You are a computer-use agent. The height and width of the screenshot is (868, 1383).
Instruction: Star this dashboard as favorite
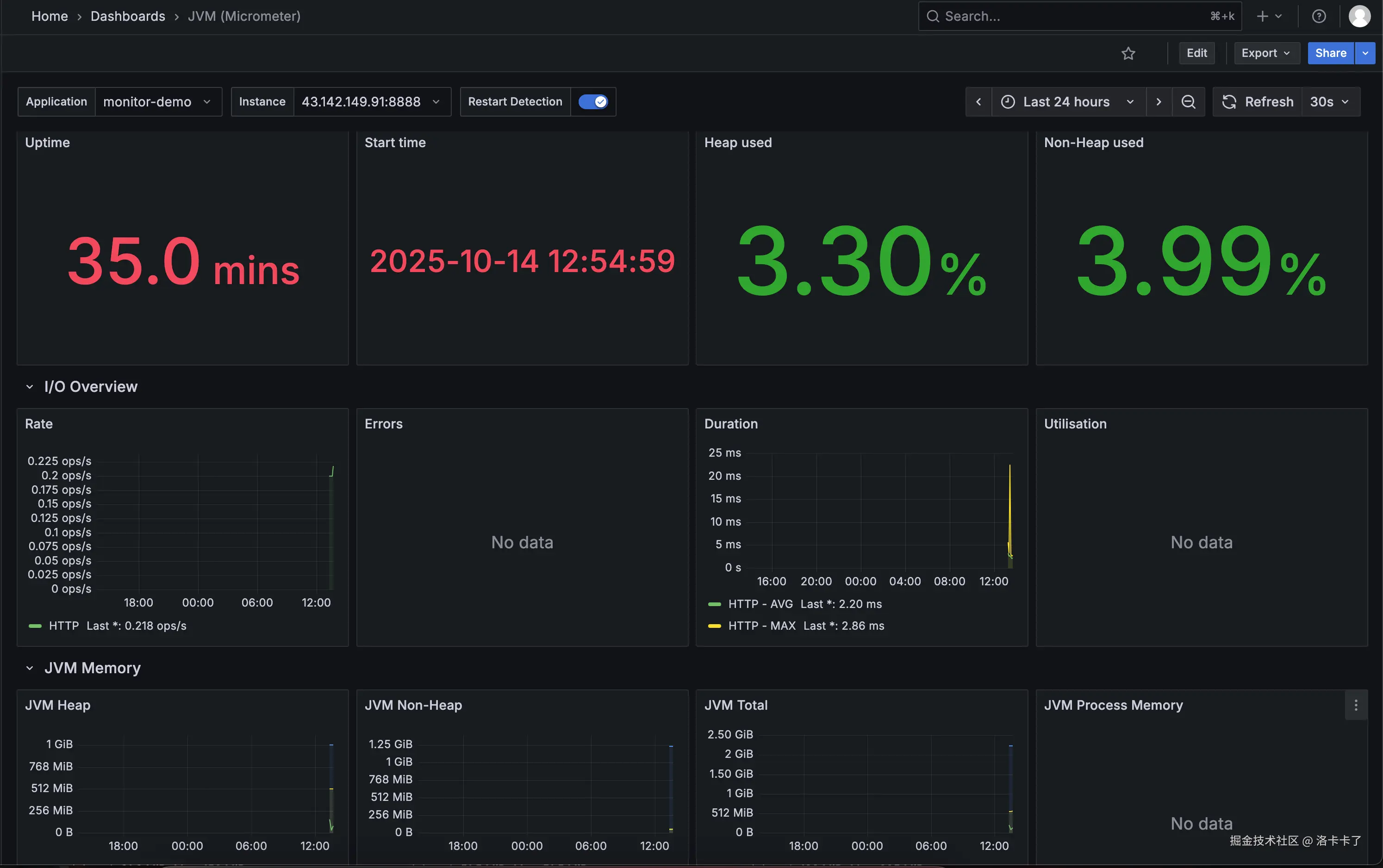click(x=1128, y=53)
